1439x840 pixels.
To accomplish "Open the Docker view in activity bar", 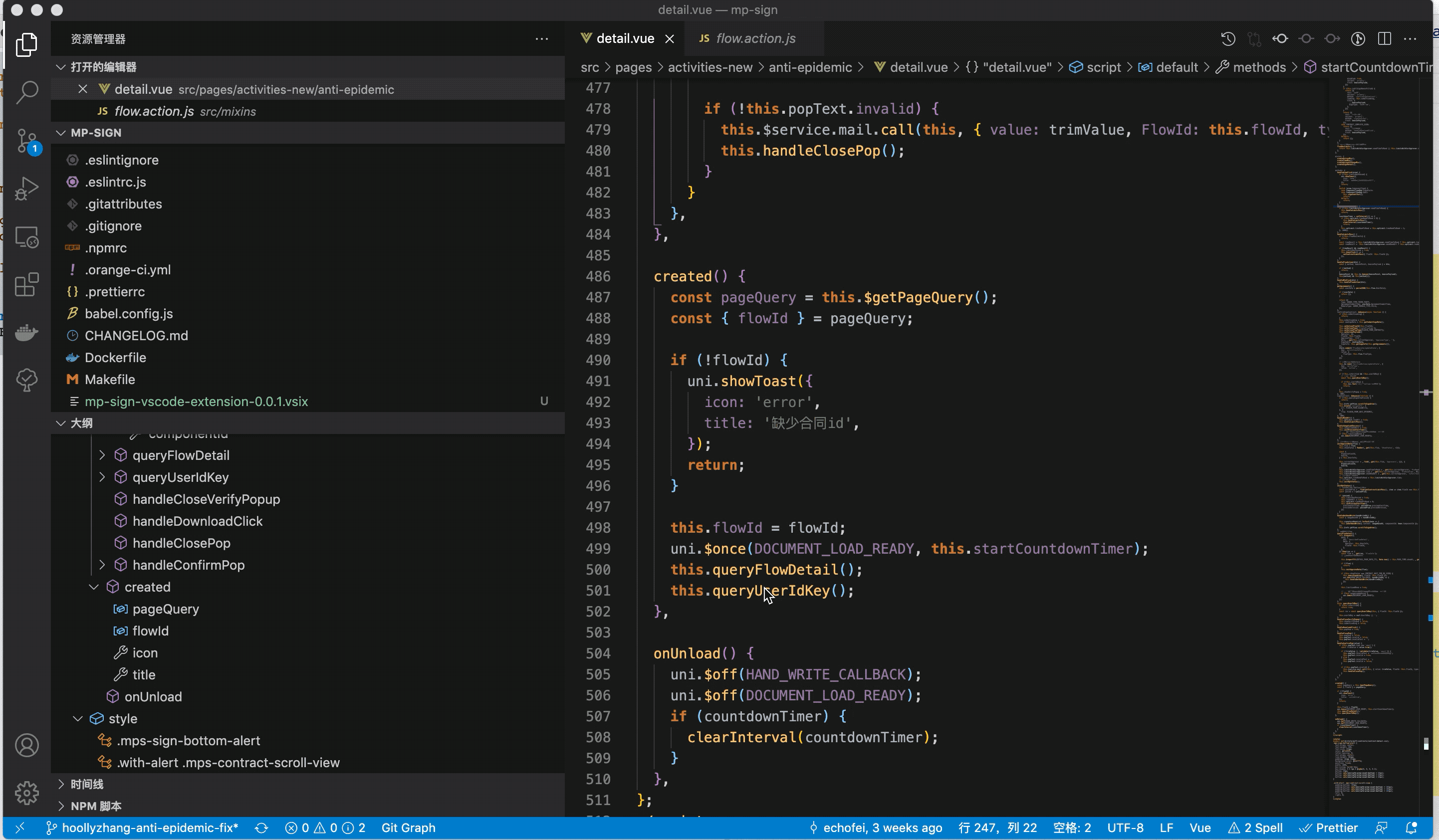I will (27, 332).
